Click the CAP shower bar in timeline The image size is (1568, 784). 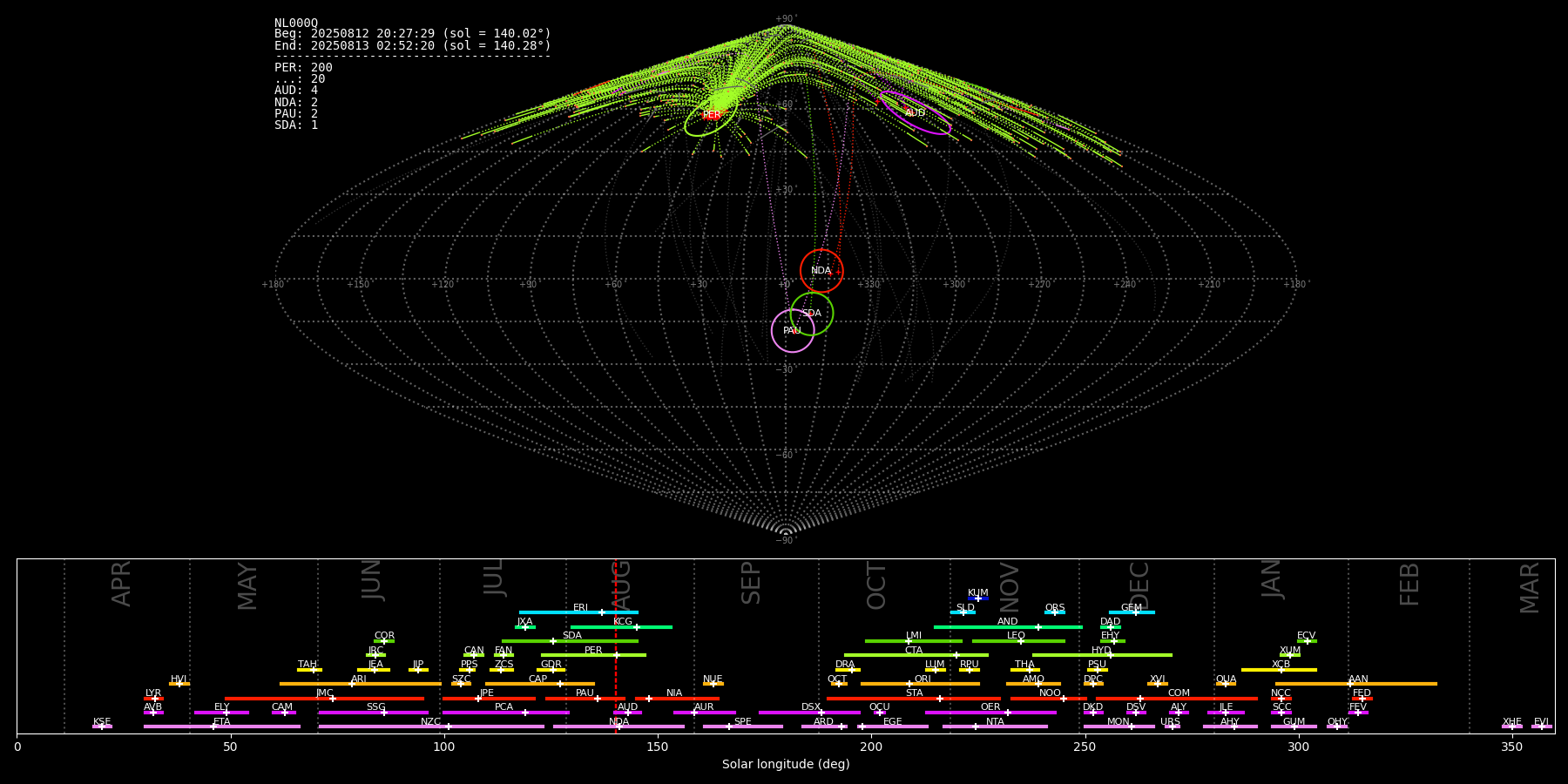point(540,684)
